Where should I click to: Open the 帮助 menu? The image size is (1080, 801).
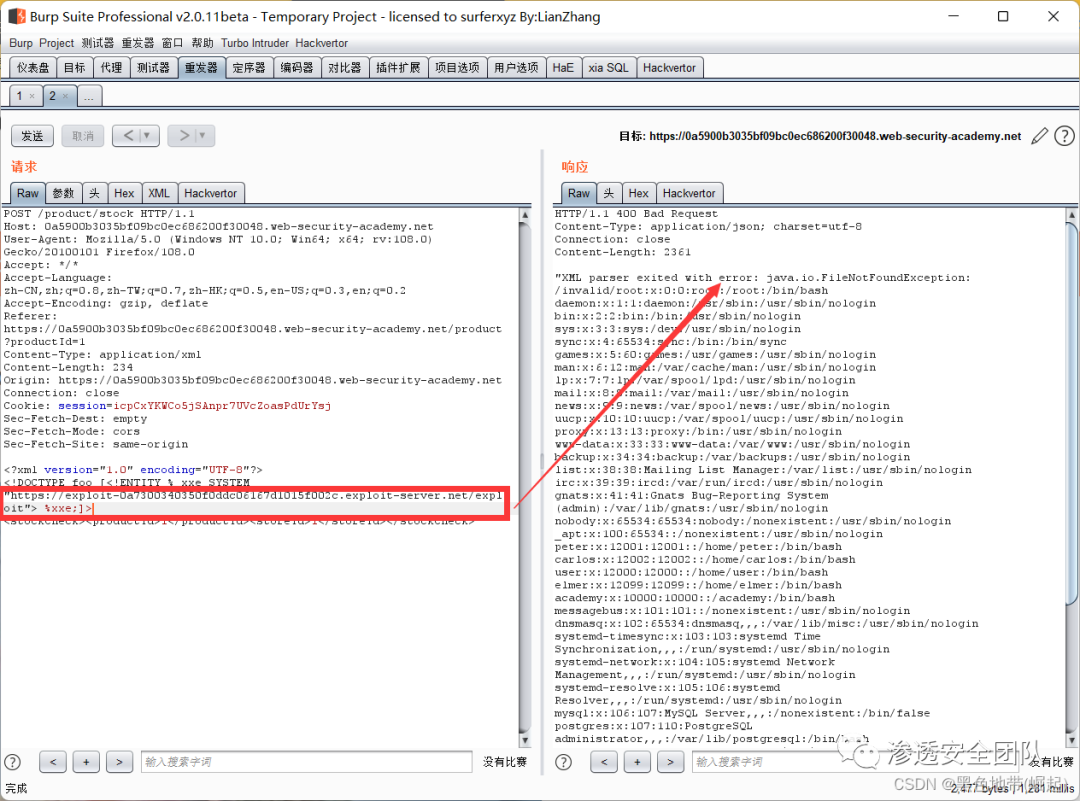(202, 43)
